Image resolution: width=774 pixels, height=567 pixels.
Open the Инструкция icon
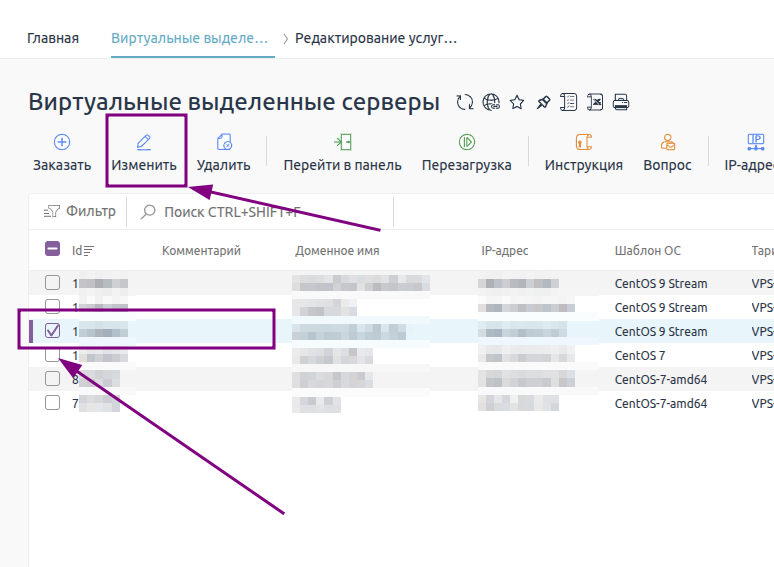(x=583, y=142)
